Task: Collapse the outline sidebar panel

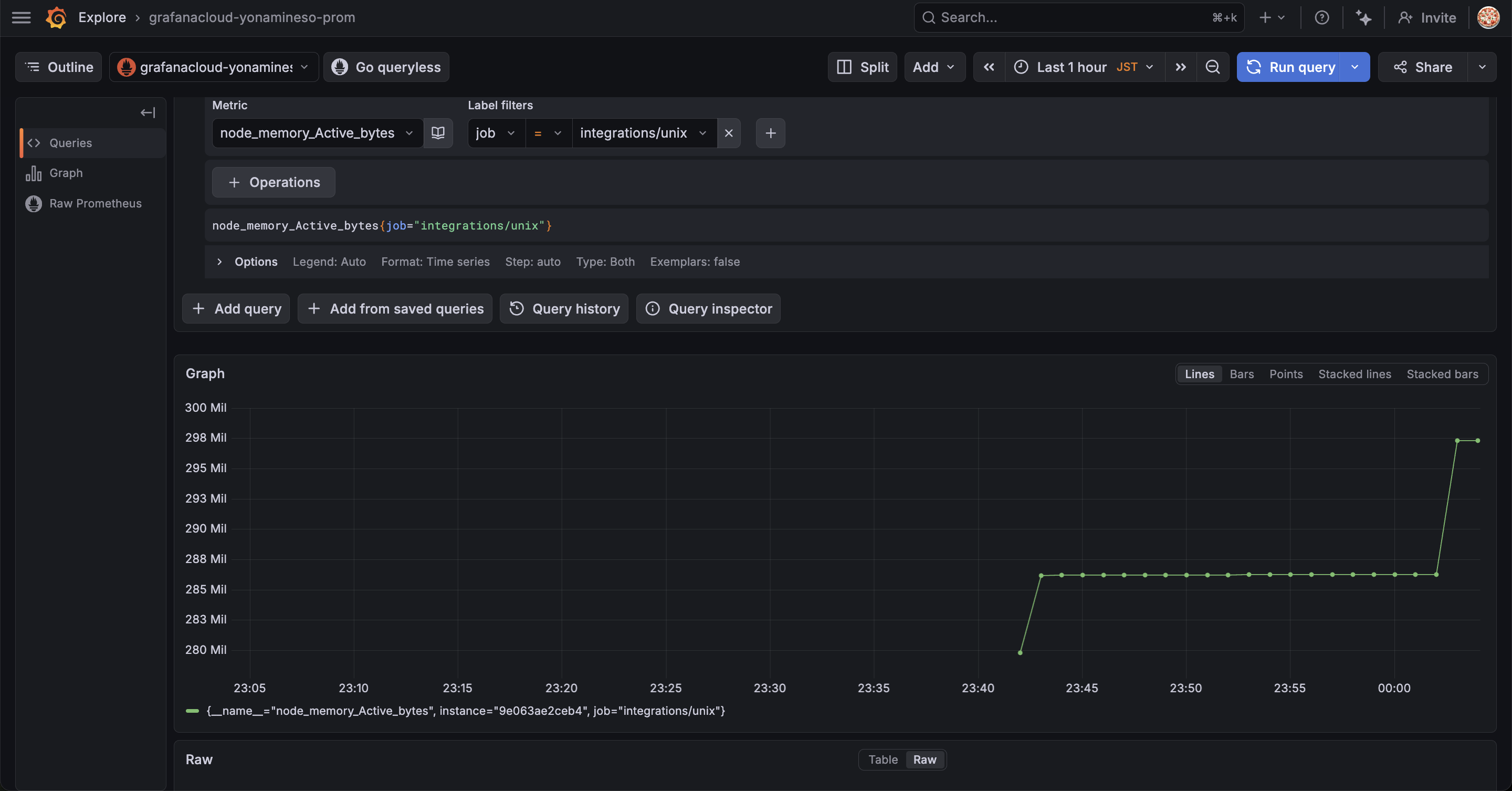Action: (148, 113)
